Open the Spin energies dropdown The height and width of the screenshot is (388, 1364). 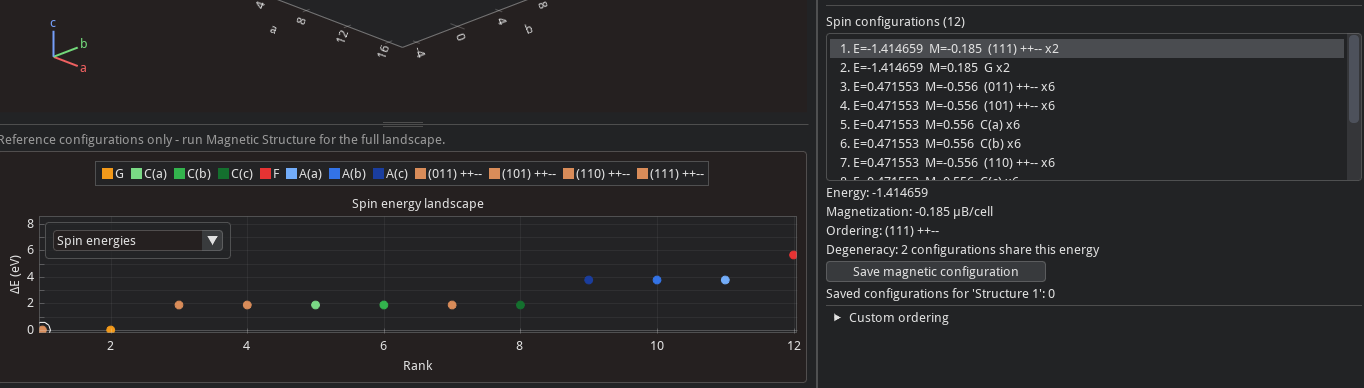click(x=138, y=240)
